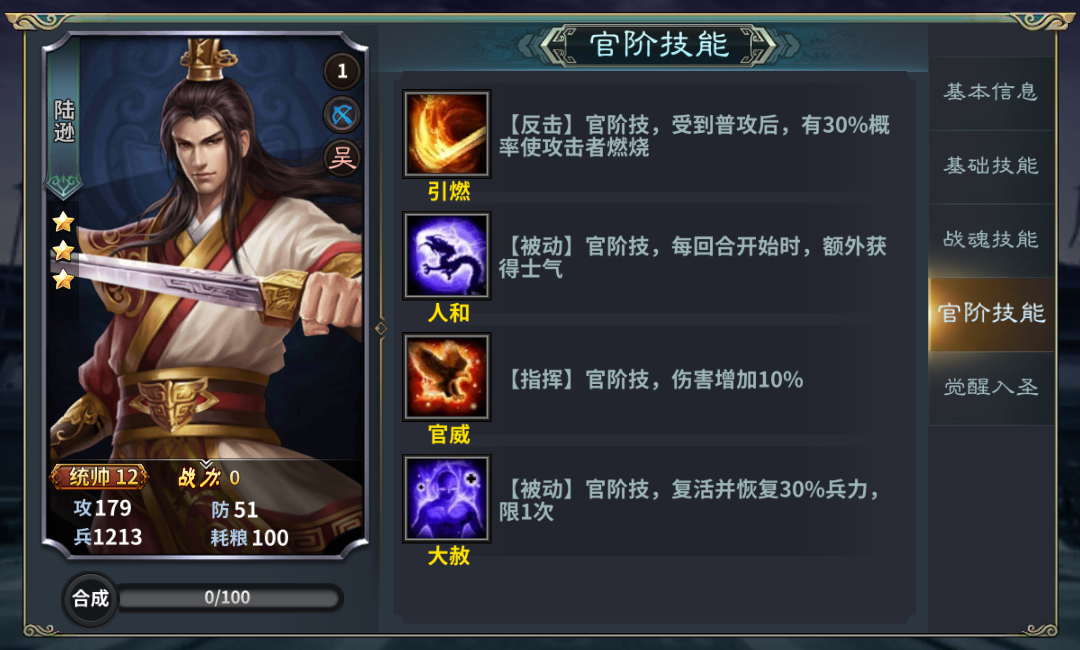Open the 基础技能 tab
The image size is (1080, 650).
[991, 166]
